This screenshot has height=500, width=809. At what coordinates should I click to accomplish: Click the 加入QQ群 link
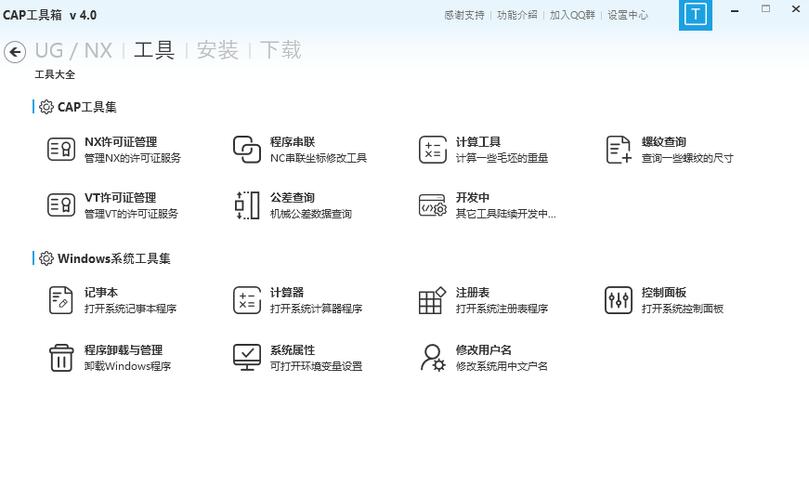pyautogui.click(x=572, y=15)
